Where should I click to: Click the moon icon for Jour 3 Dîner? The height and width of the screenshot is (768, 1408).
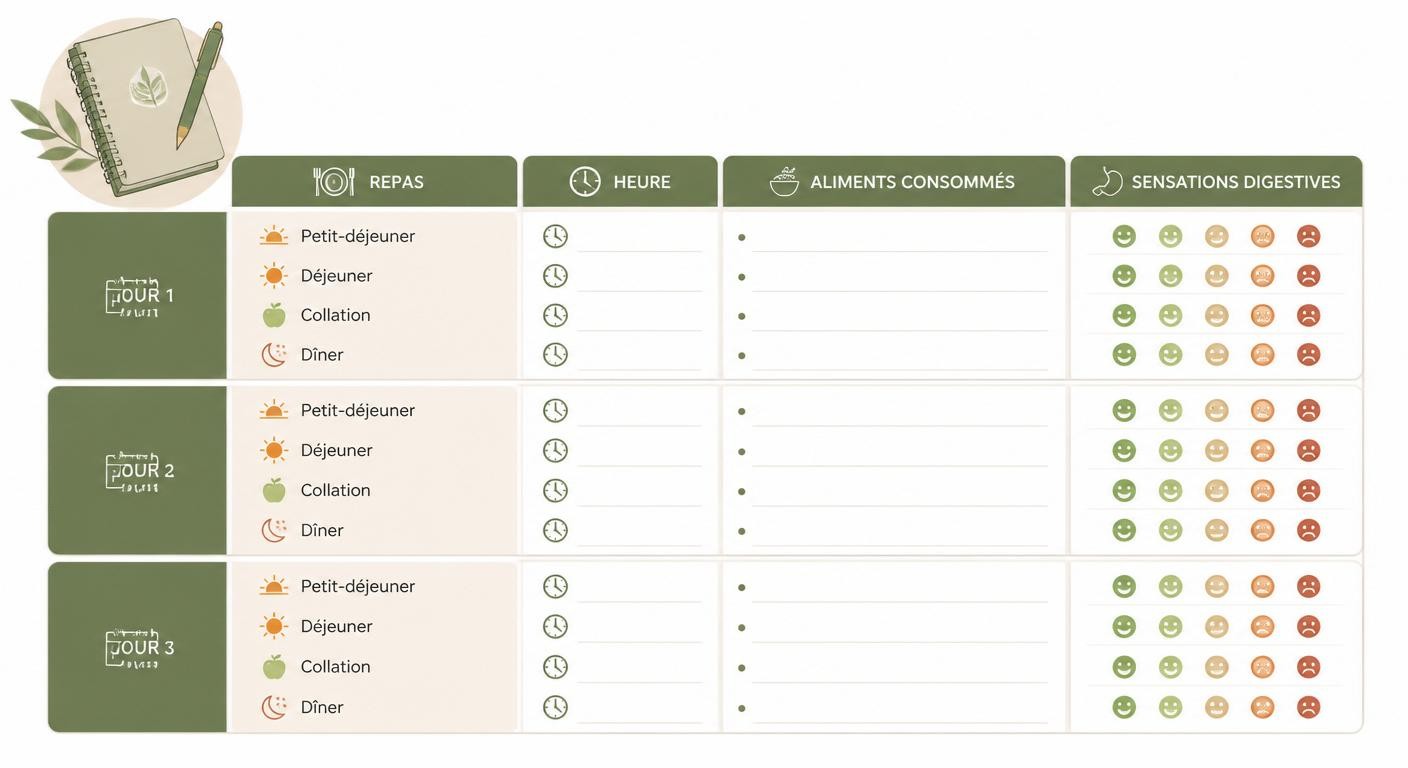tap(274, 707)
